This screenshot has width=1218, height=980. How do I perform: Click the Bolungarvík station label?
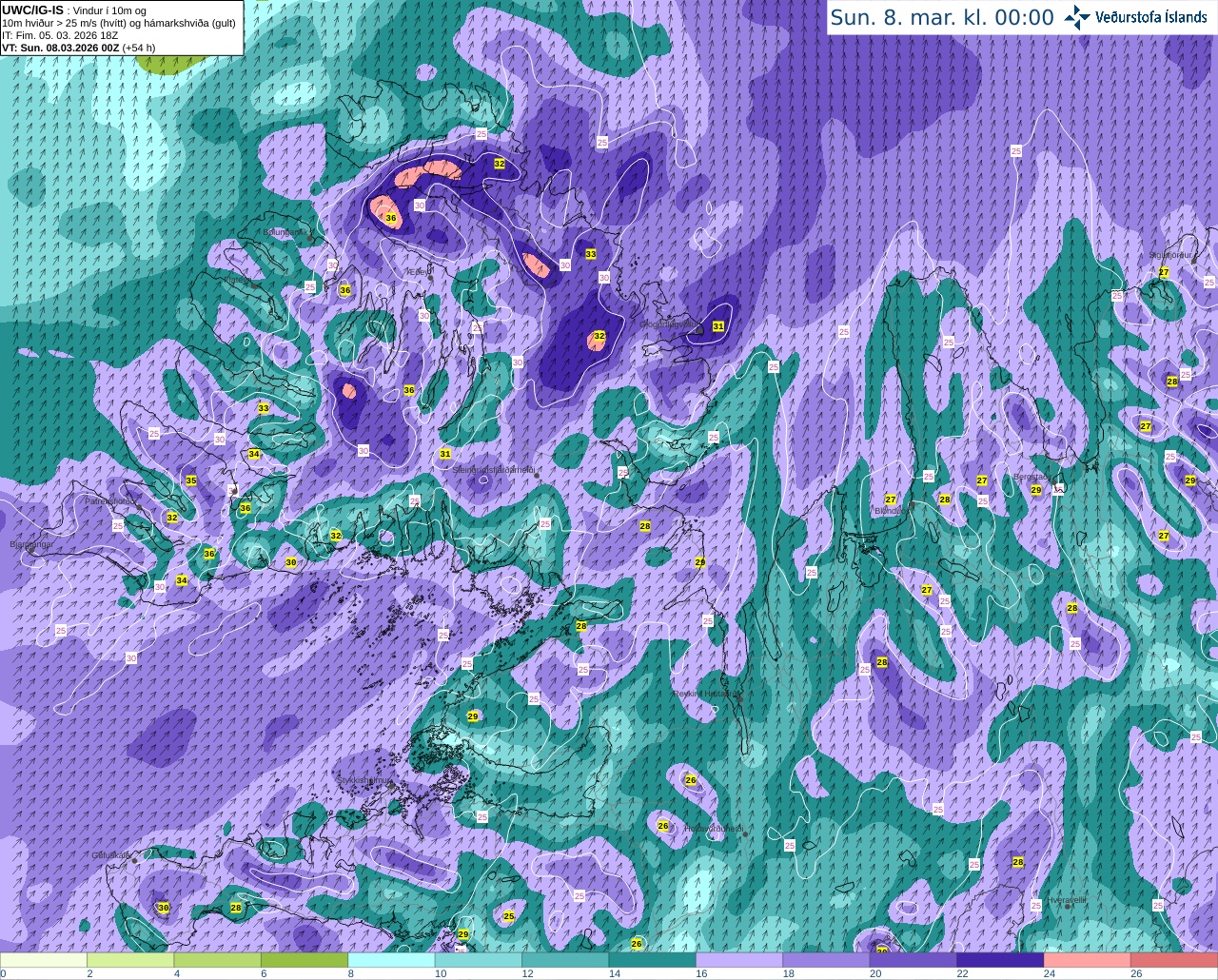[x=285, y=231]
